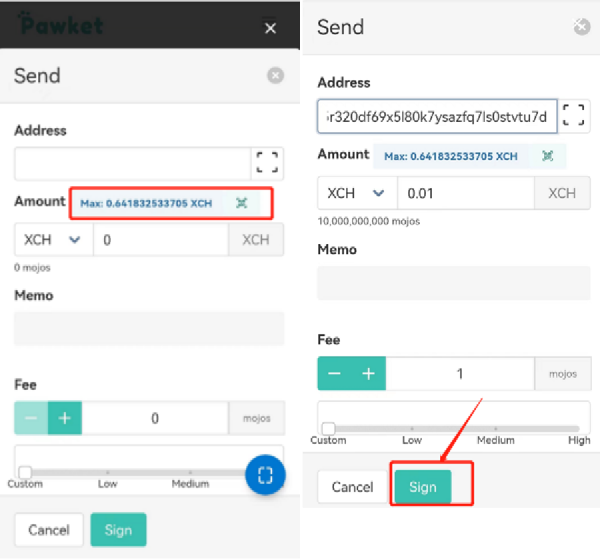The height and width of the screenshot is (559, 600).
Task: Open XCH token dropdown in left panel
Action: click(54, 240)
